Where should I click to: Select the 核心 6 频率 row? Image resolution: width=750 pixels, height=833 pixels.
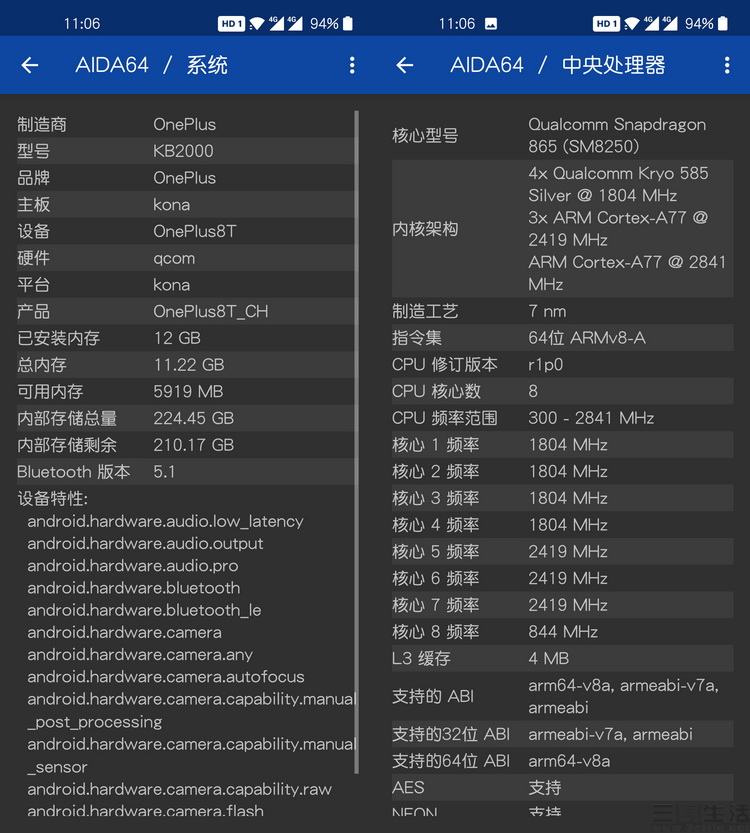pos(562,578)
